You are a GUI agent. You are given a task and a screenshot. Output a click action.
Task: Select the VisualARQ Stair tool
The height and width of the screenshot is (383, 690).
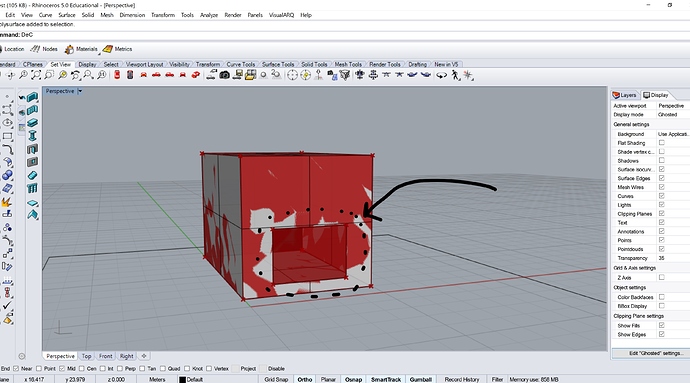point(33,175)
